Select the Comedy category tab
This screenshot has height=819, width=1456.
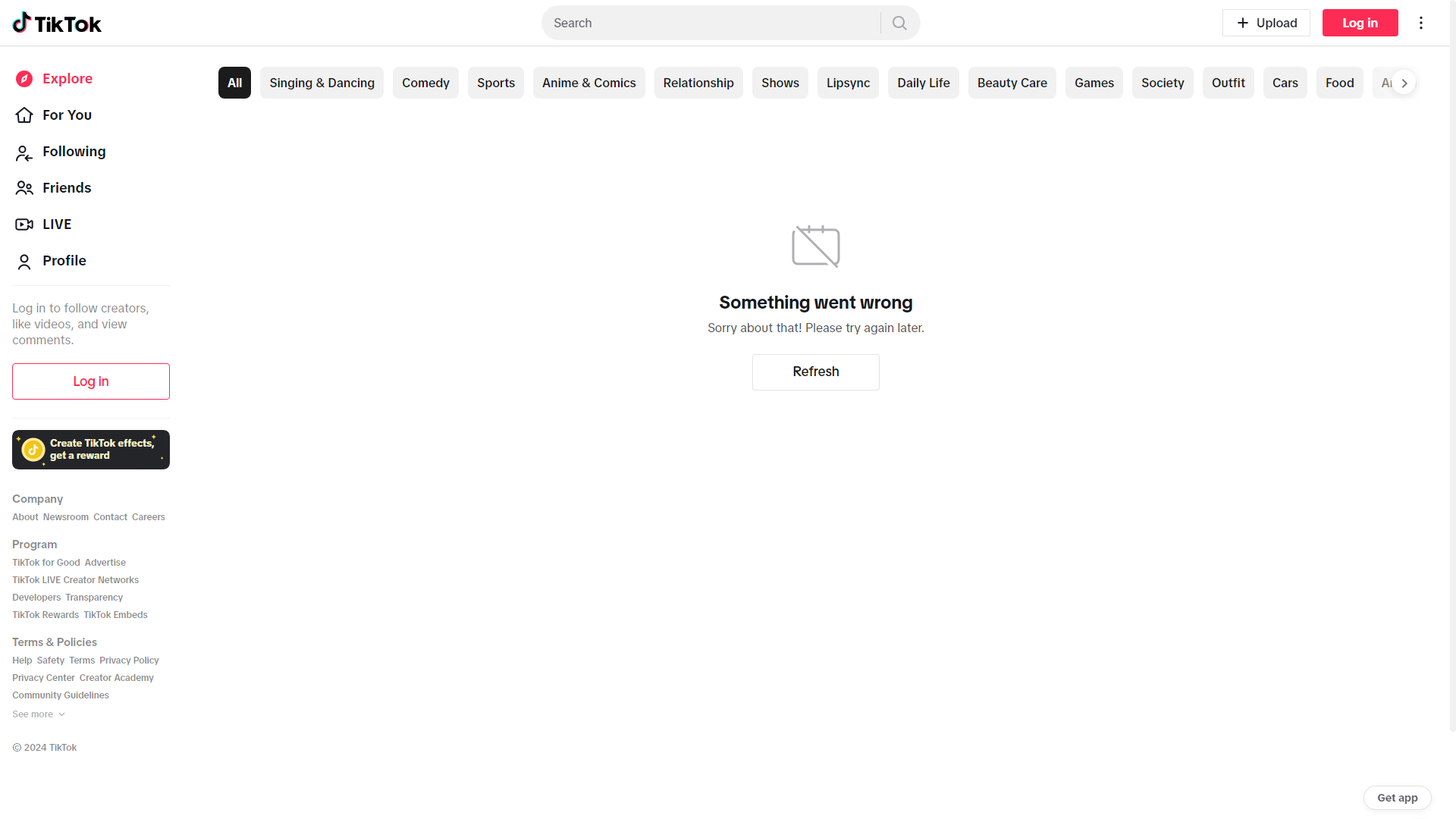pos(425,83)
